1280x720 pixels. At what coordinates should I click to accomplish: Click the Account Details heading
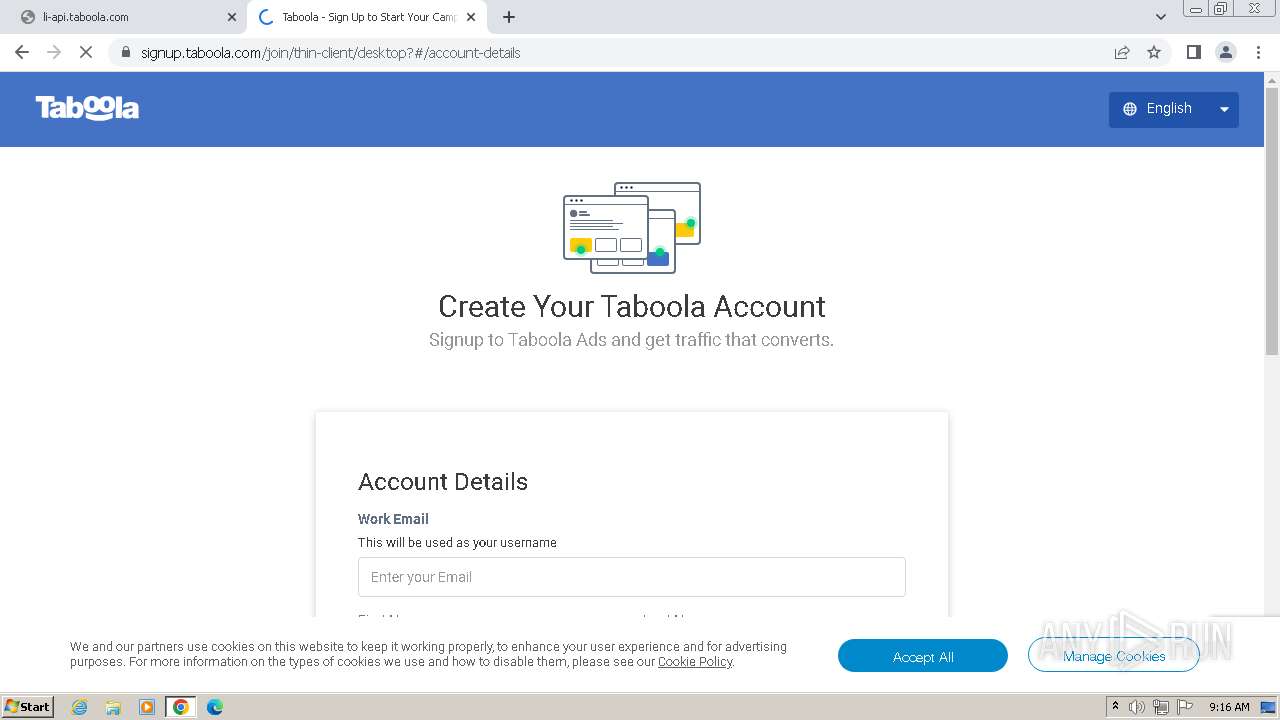point(443,482)
